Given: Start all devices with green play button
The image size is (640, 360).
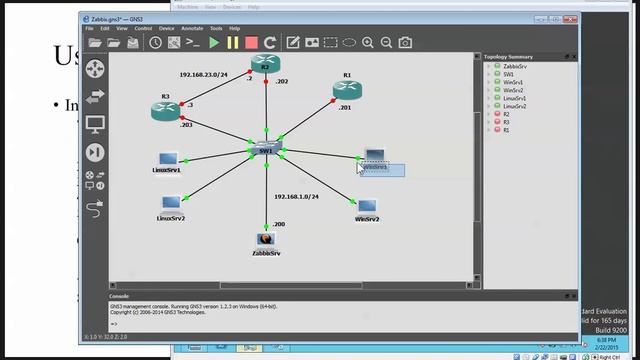Looking at the screenshot, I should point(214,42).
